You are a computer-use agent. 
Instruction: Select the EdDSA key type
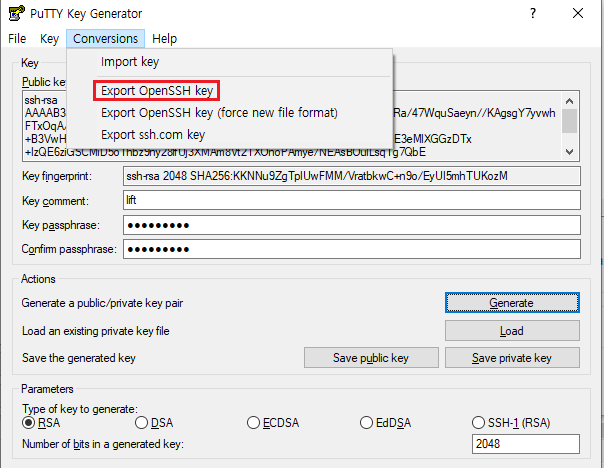(x=386, y=423)
